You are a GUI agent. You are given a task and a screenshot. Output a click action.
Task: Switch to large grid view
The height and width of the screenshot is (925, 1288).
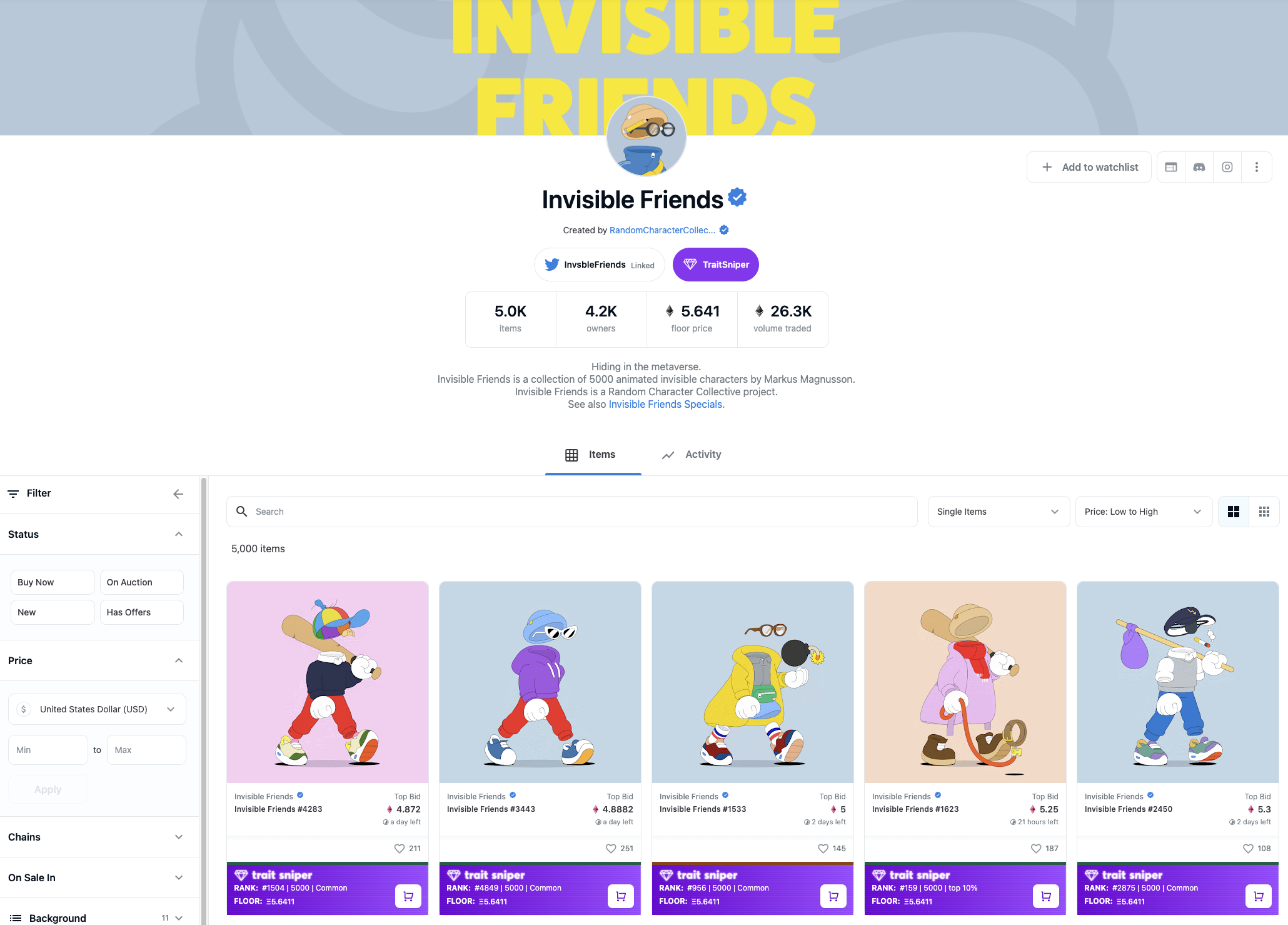click(x=1234, y=512)
